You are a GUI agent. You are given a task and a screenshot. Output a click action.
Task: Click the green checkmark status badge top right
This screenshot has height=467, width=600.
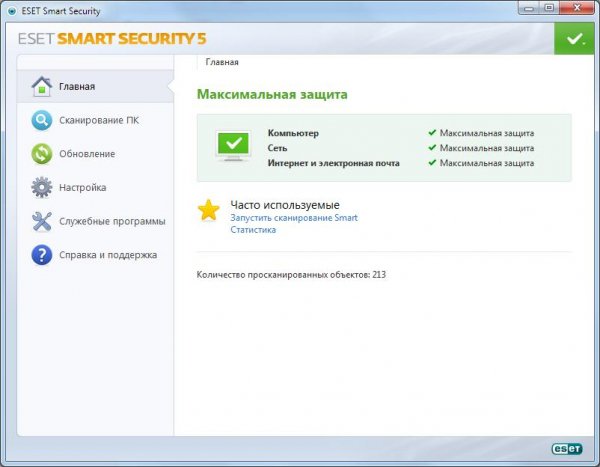point(574,38)
